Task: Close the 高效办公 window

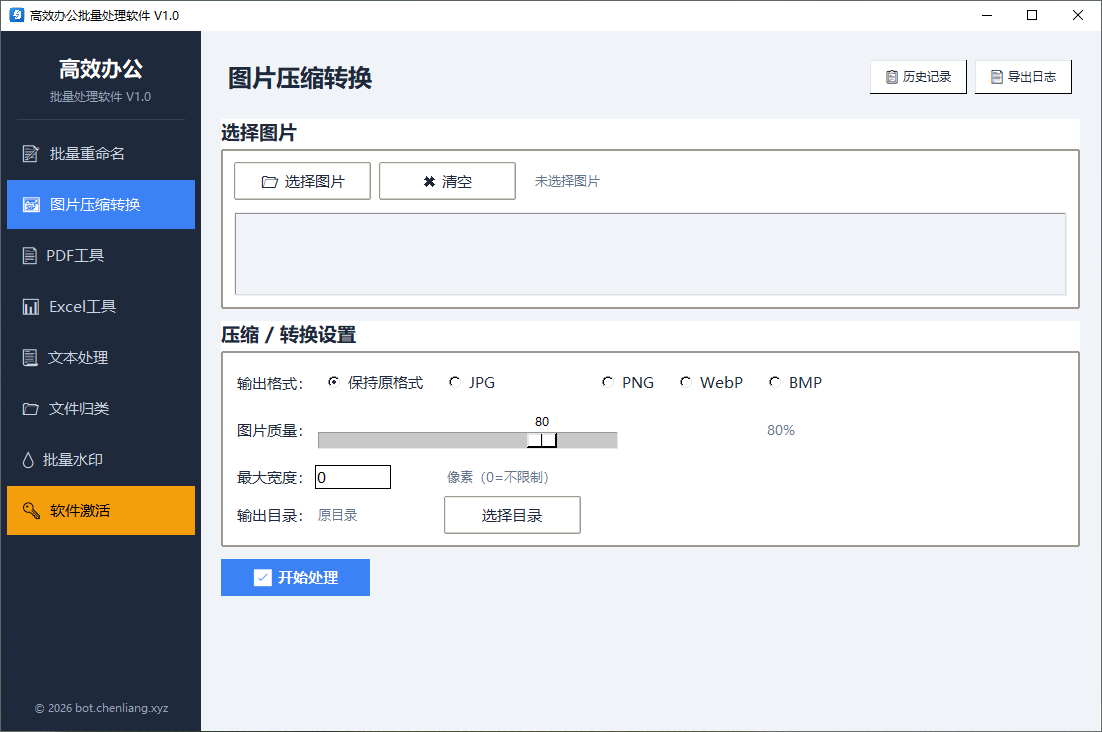Action: pyautogui.click(x=1077, y=15)
